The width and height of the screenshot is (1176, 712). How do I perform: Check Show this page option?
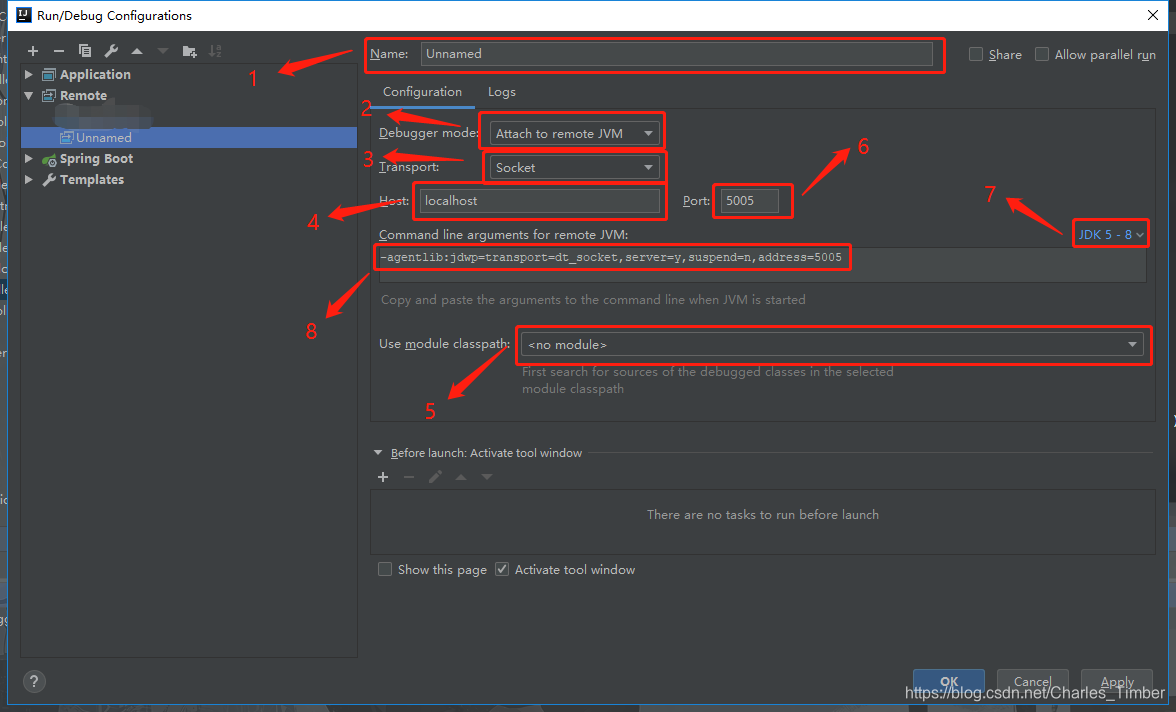click(x=385, y=569)
